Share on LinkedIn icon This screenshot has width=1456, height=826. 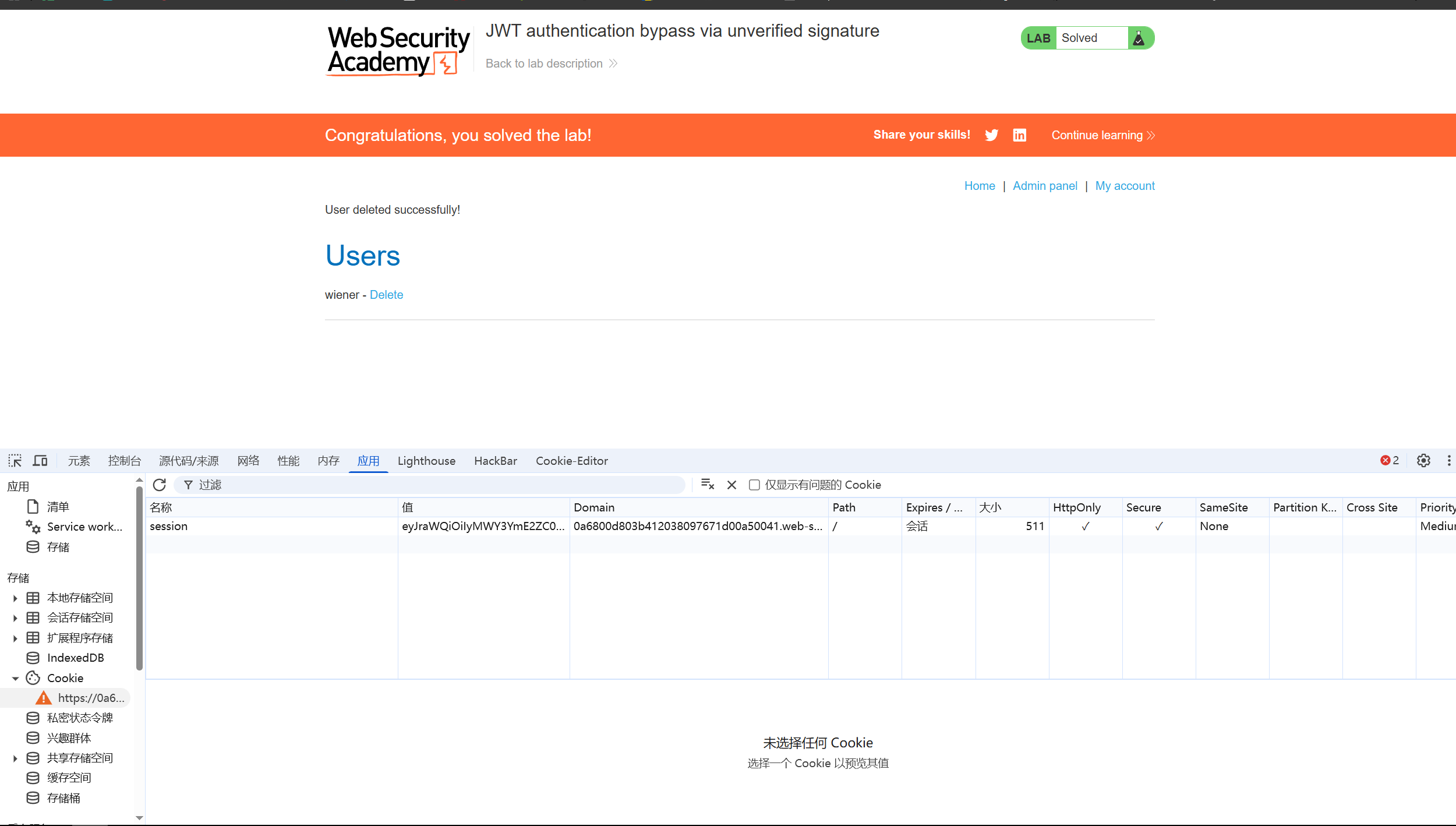[x=1019, y=135]
